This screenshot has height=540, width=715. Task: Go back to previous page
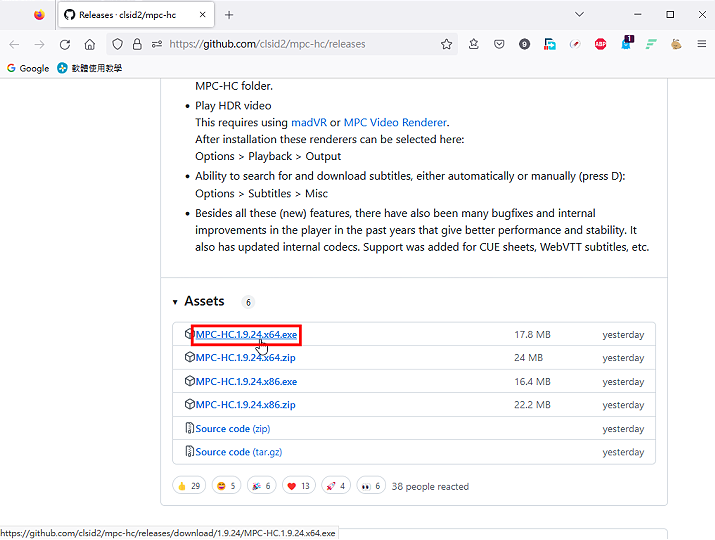pos(14,44)
